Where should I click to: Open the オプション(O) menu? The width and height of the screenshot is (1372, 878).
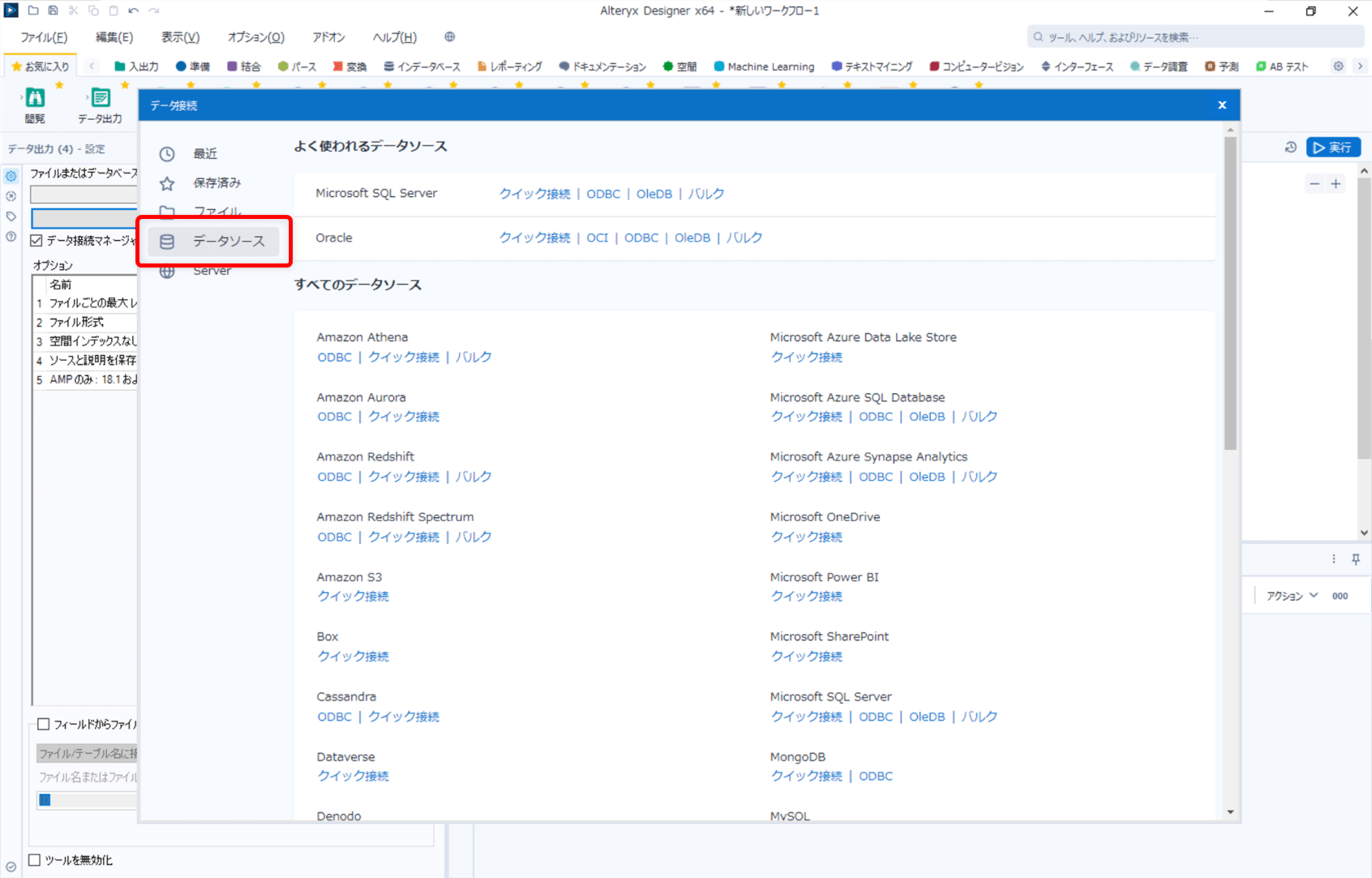click(256, 37)
